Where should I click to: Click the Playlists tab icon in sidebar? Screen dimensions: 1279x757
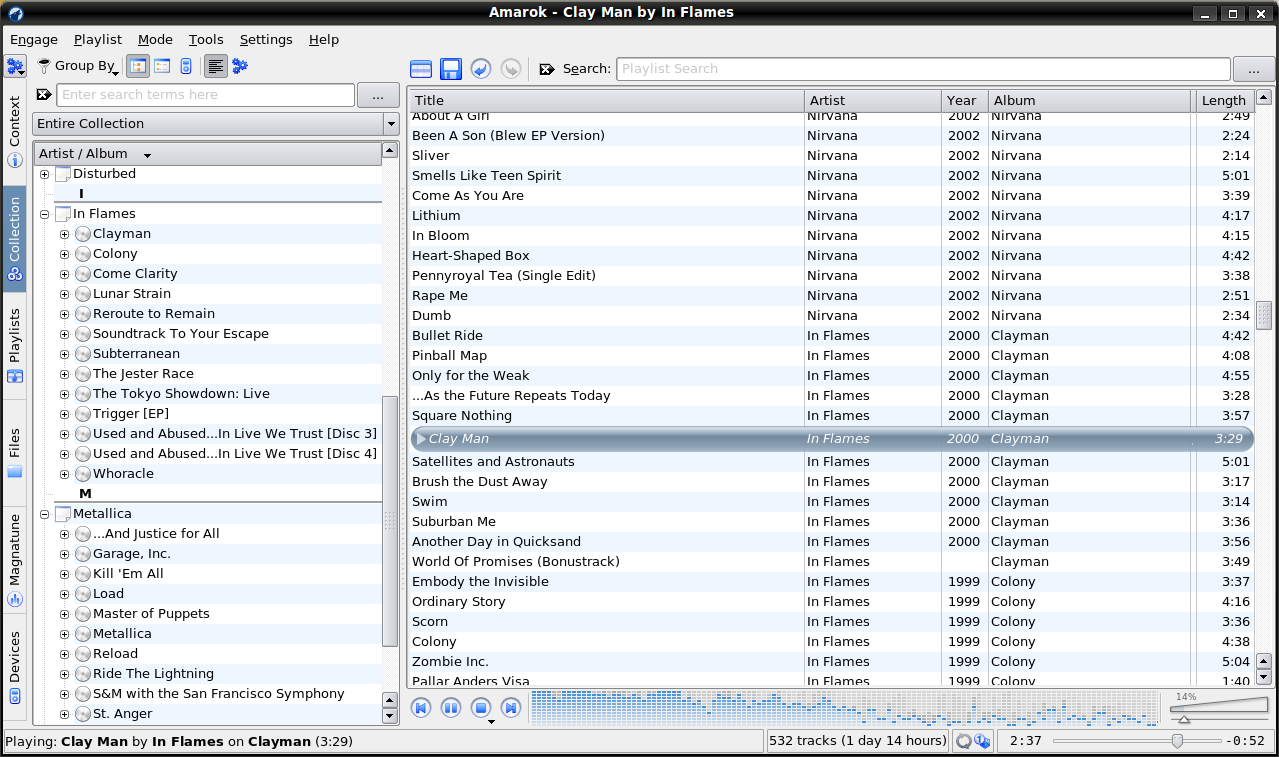tap(15, 376)
